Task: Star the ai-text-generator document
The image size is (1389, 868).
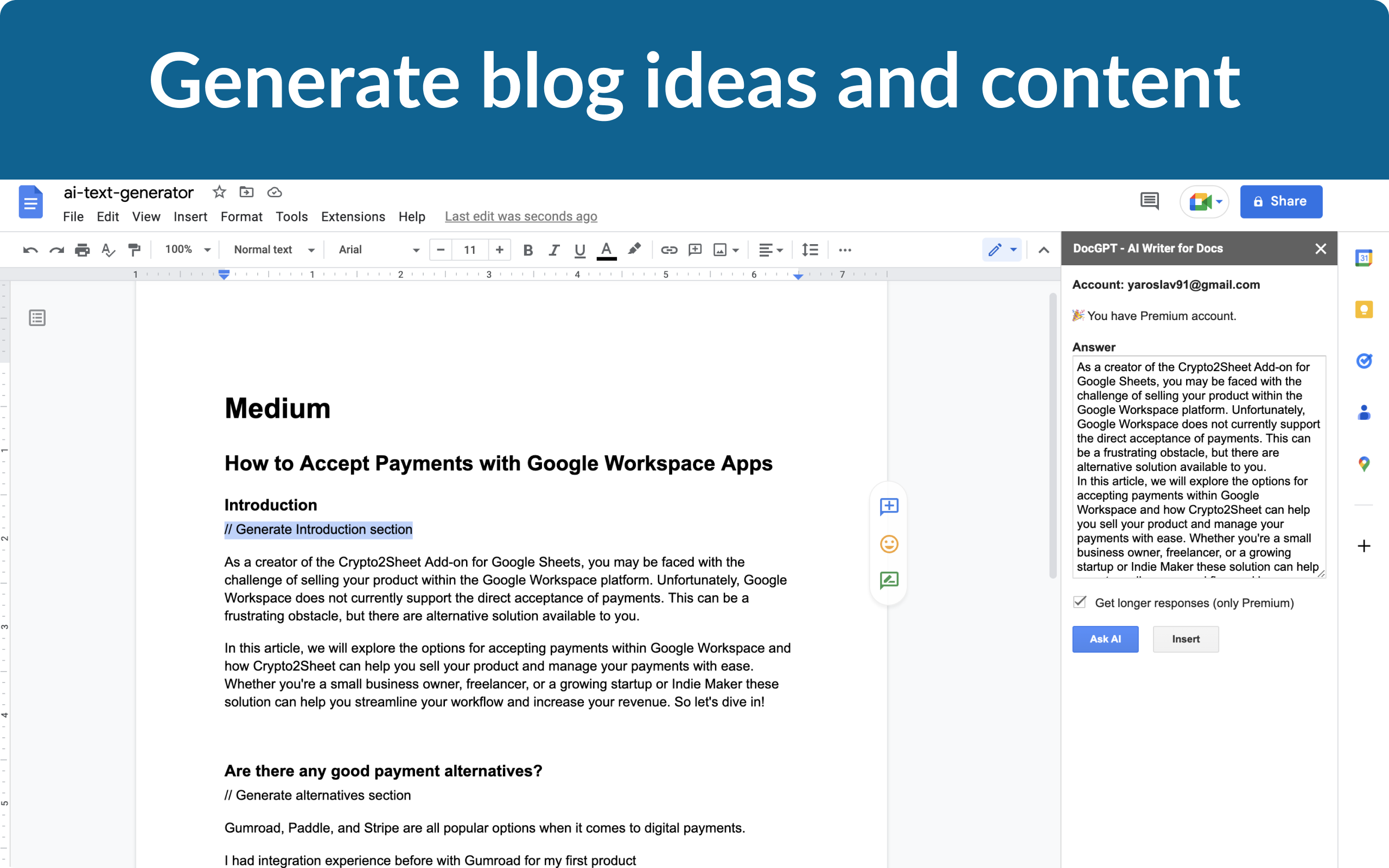Action: [x=219, y=192]
